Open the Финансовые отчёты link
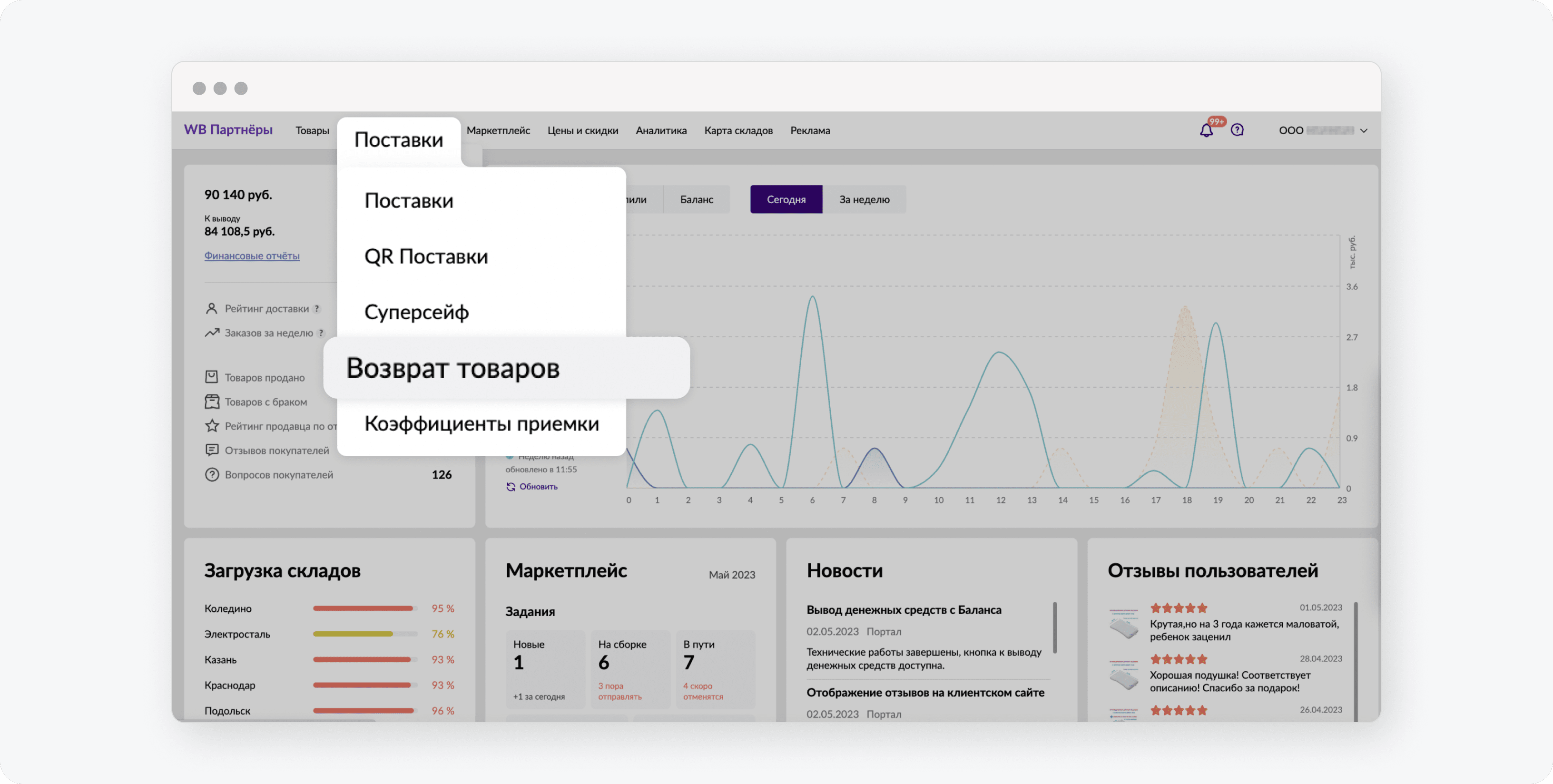This screenshot has height=784, width=1553. tap(252, 256)
